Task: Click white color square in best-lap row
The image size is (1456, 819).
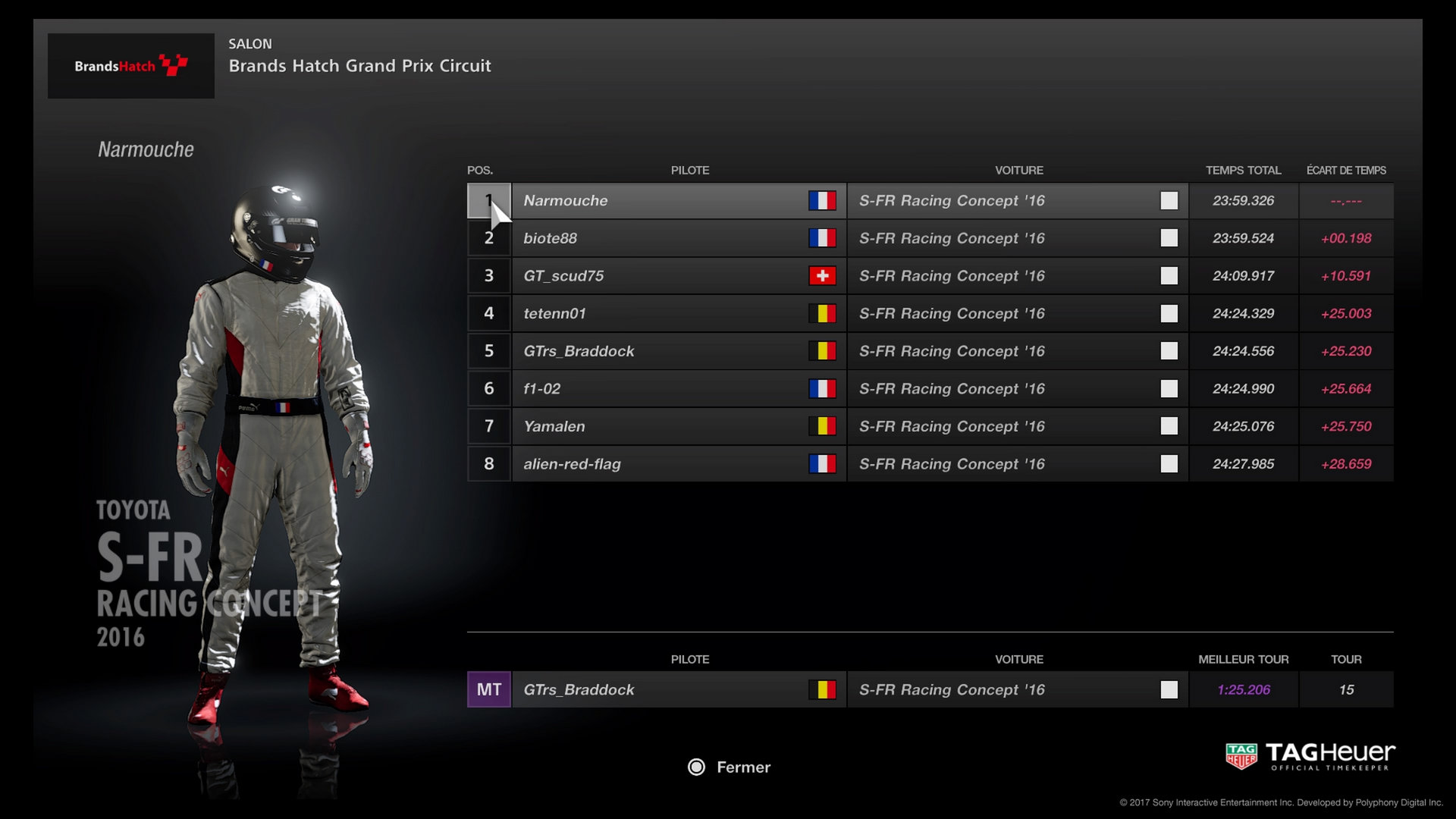Action: 1169,689
